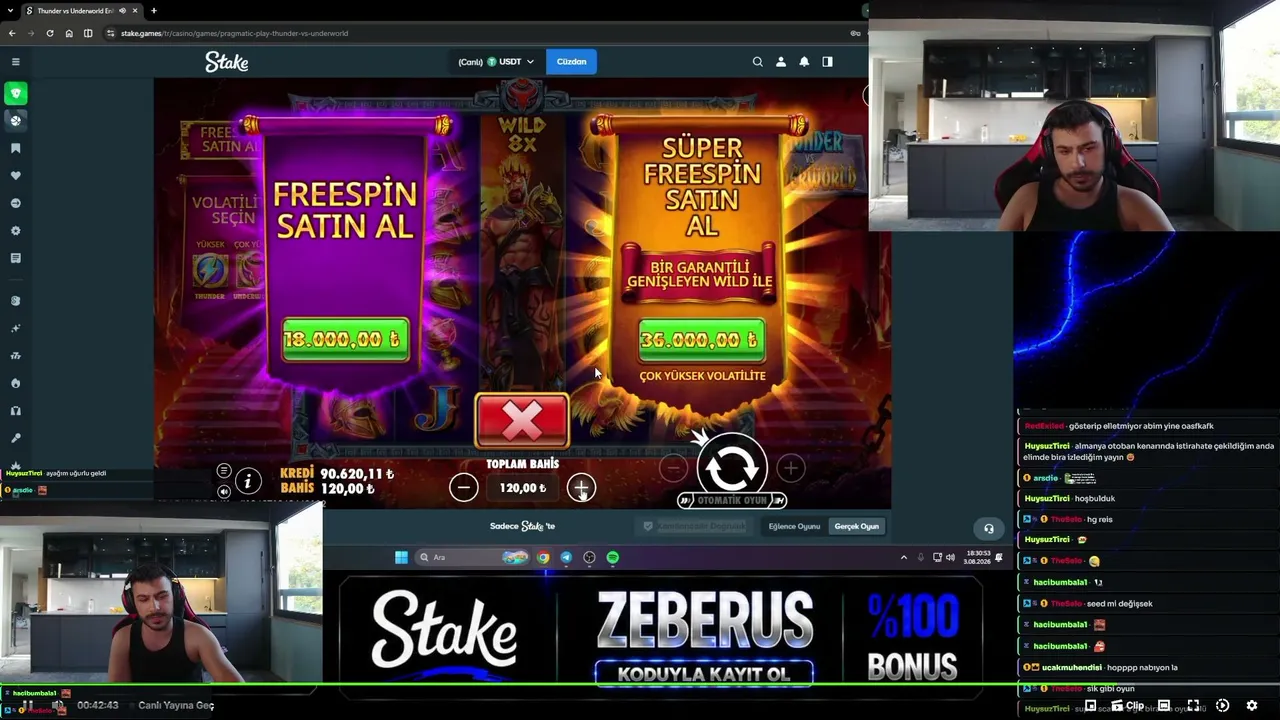Click the heart favorites icon in sidebar
The image size is (1280, 720).
point(15,176)
